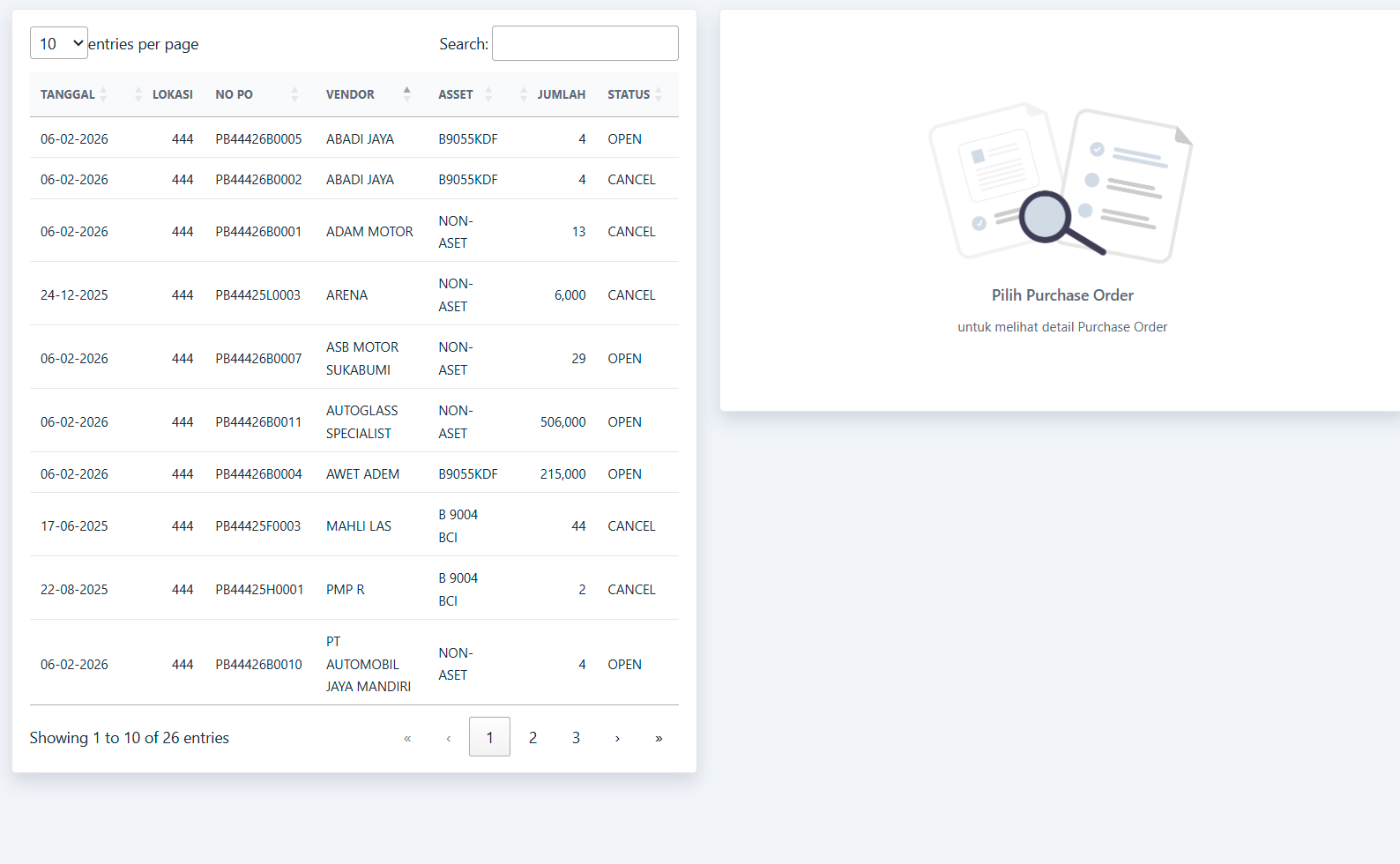The image size is (1400, 864).
Task: Sort by NO PO column arrows
Action: [294, 94]
